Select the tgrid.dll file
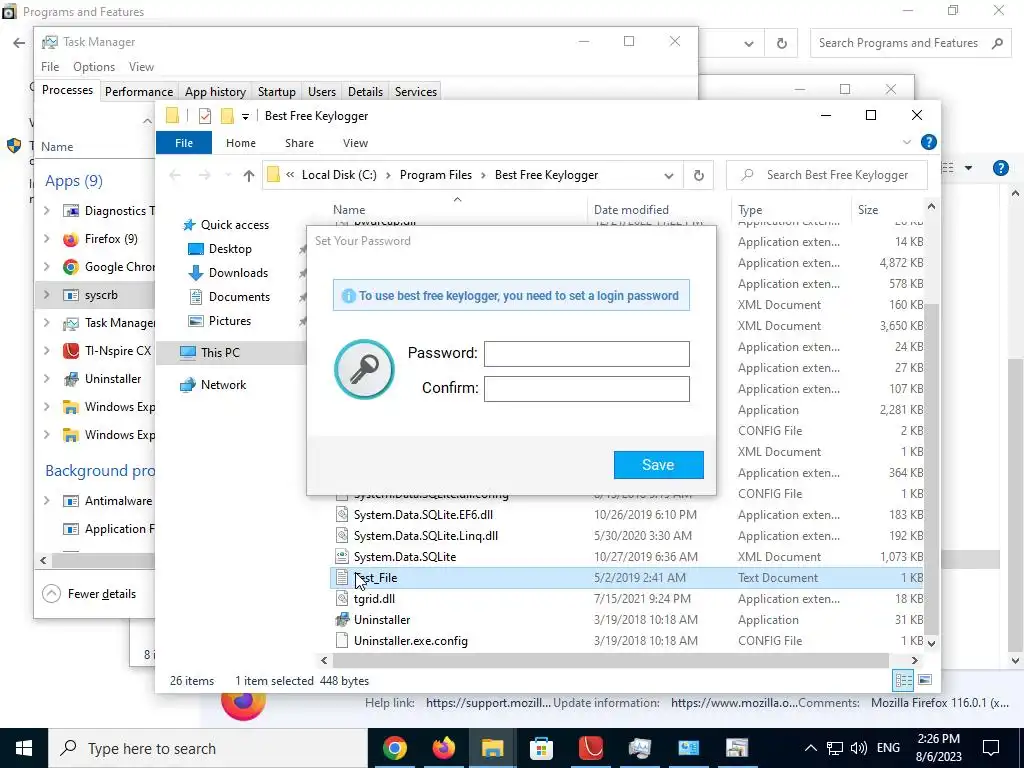The image size is (1024, 768). coord(374,599)
